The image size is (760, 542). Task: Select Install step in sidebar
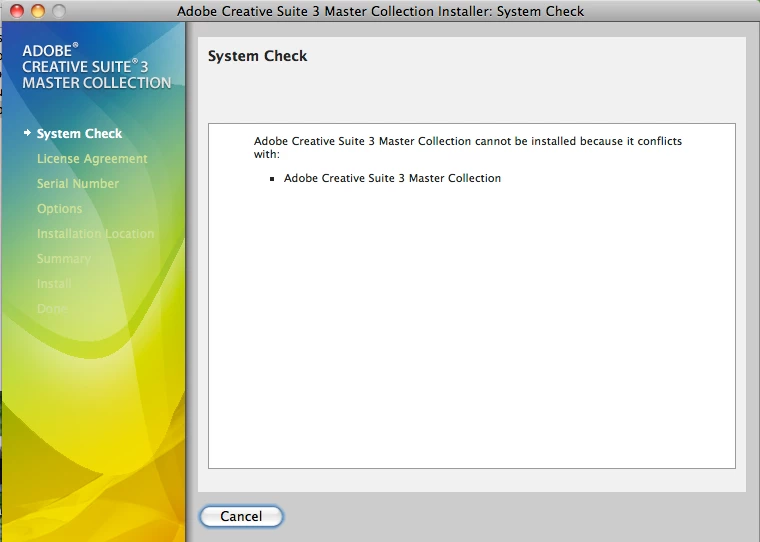click(54, 284)
